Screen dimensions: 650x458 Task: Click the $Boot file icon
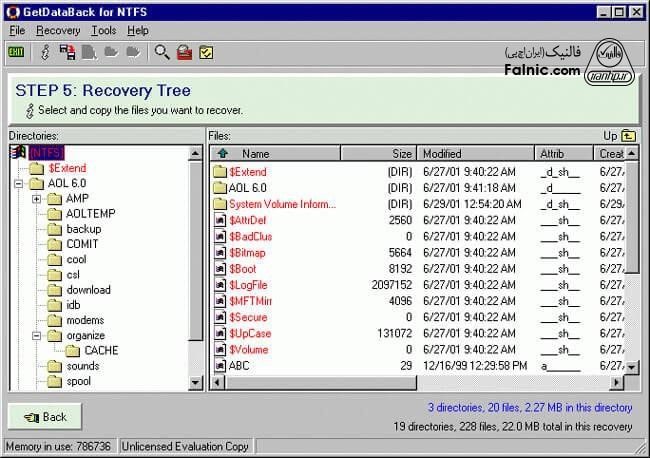pyautogui.click(x=220, y=269)
